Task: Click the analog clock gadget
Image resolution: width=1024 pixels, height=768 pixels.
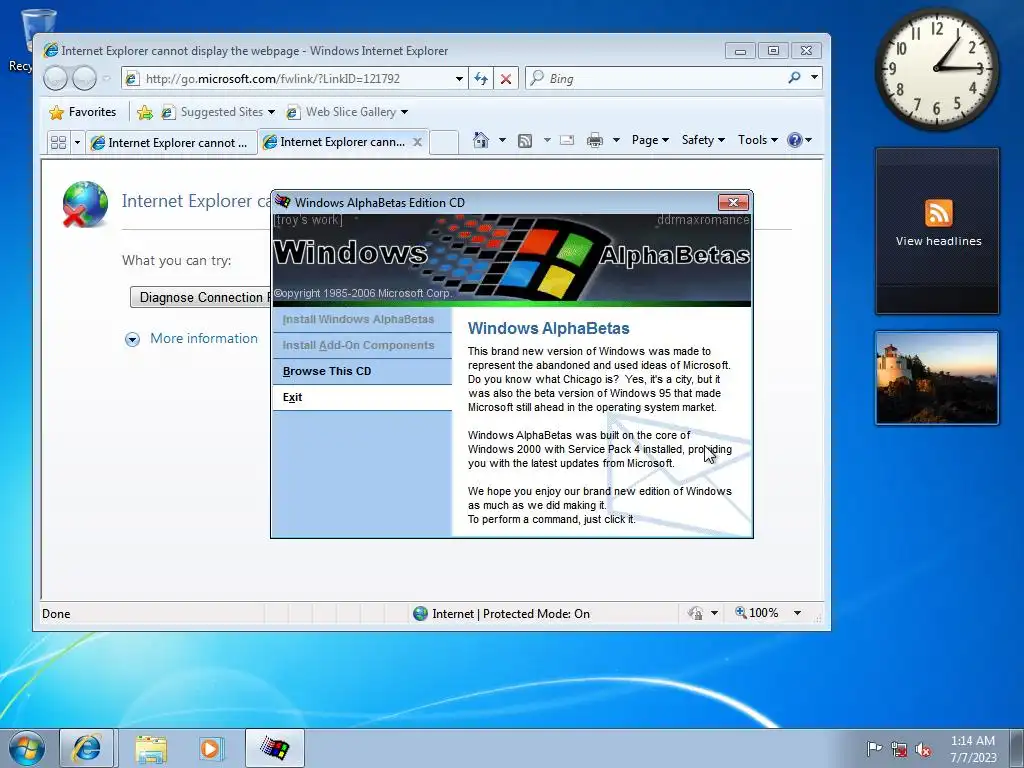Action: pyautogui.click(x=937, y=69)
